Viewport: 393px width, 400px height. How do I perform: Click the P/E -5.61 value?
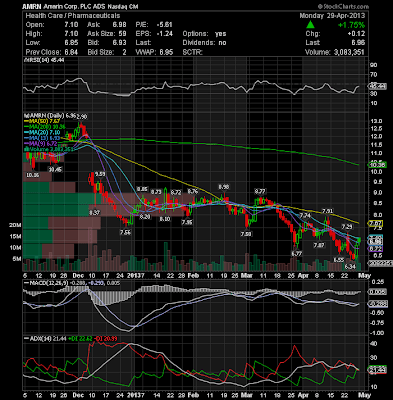click(165, 25)
